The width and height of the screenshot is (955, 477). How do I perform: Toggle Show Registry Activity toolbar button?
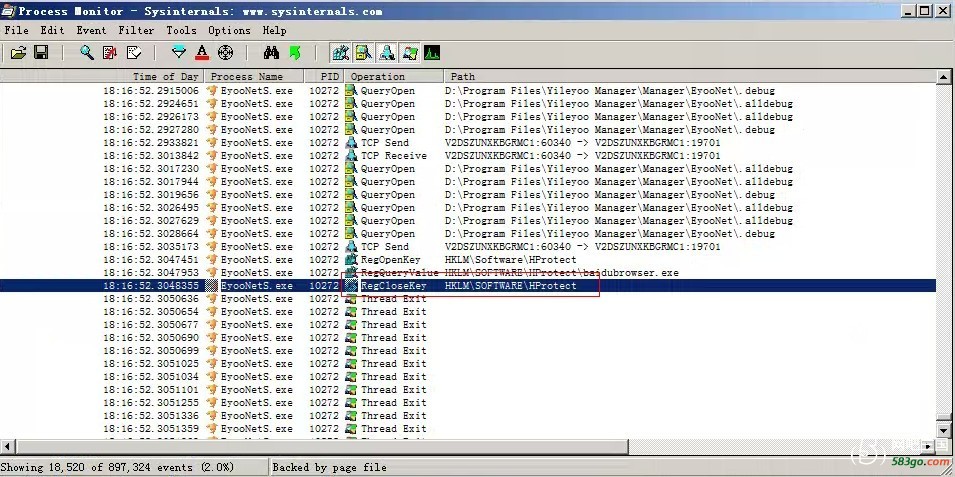pyautogui.click(x=340, y=53)
